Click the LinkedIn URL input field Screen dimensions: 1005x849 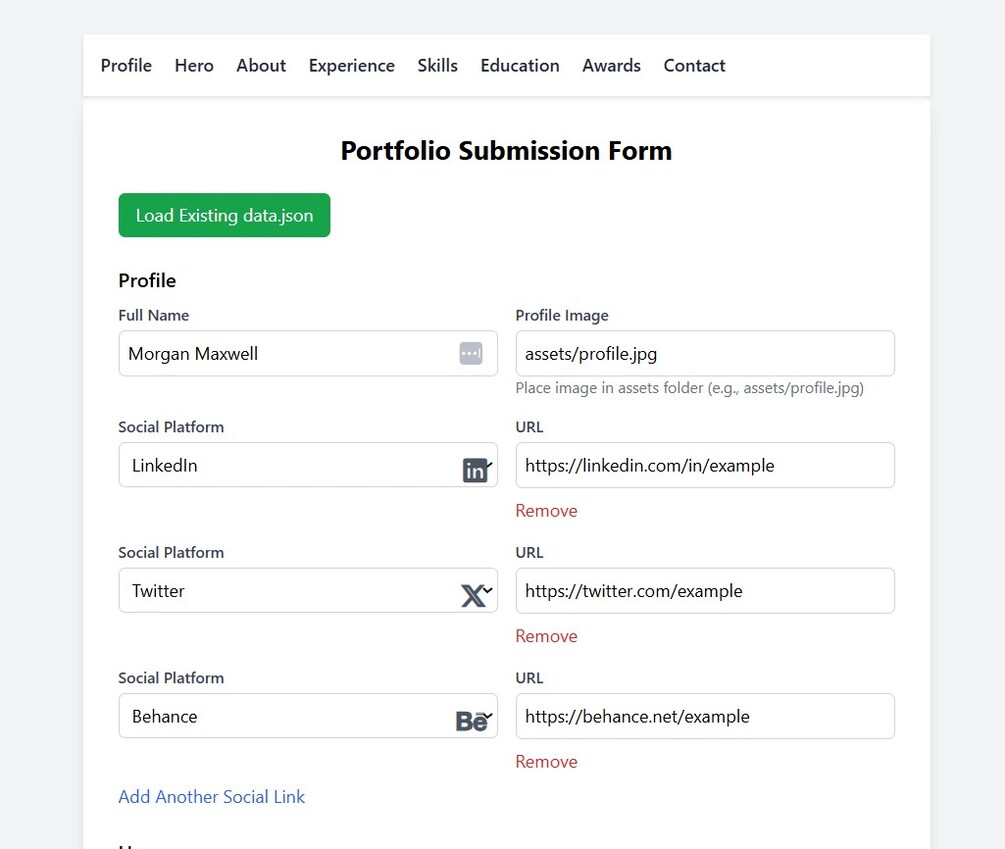coord(704,465)
